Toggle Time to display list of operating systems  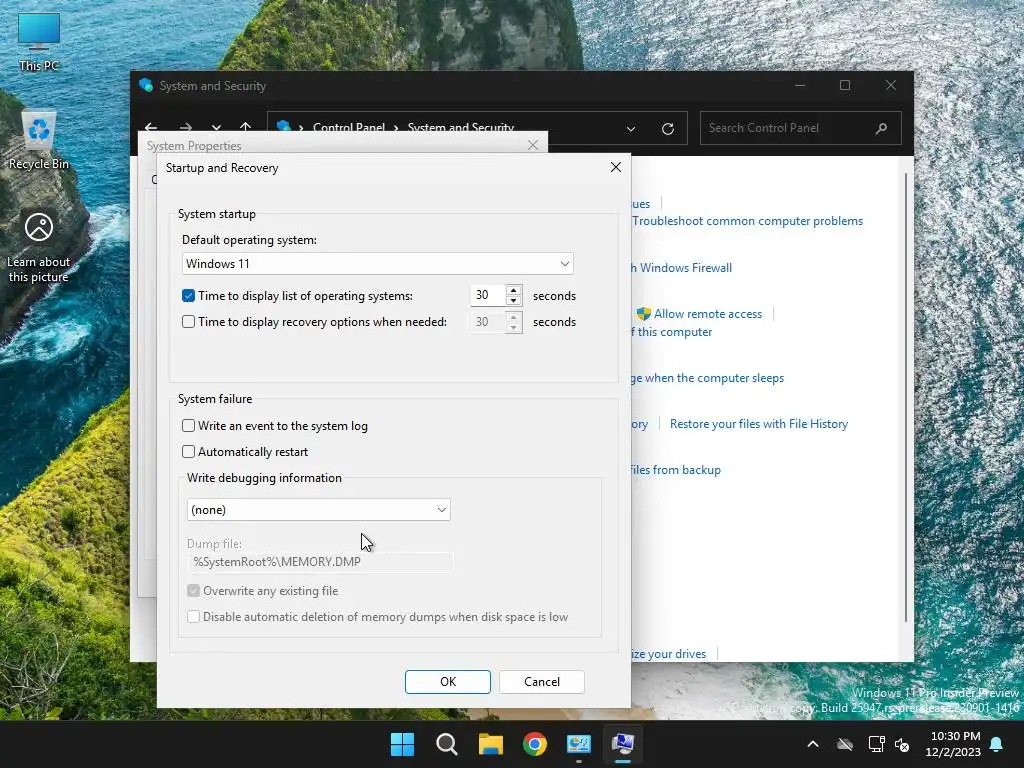tap(188, 296)
